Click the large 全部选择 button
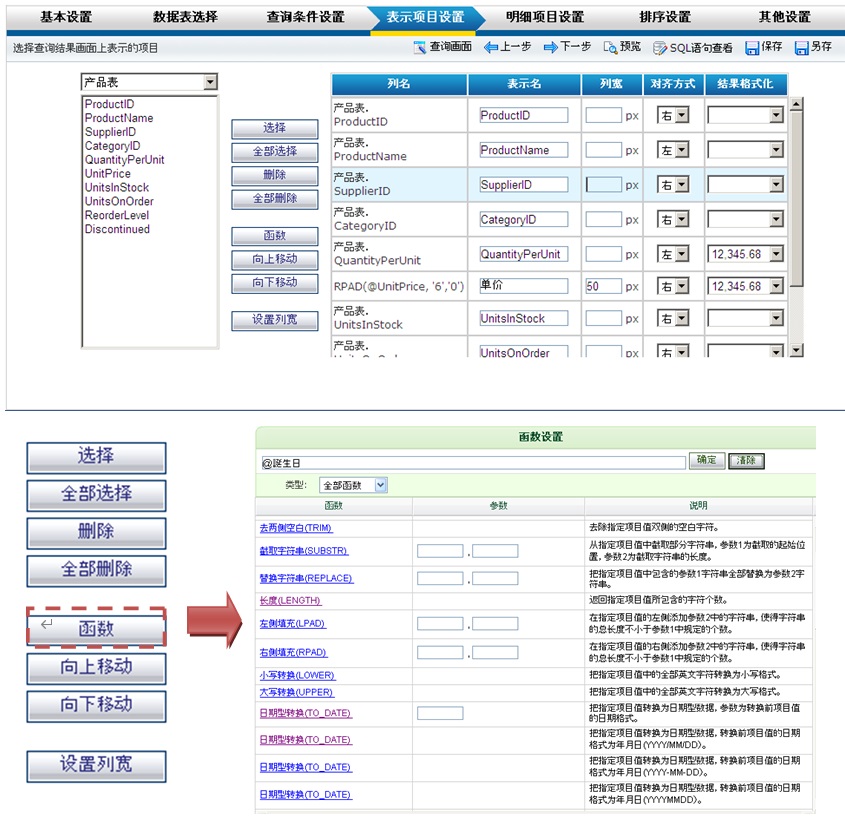 pos(96,495)
